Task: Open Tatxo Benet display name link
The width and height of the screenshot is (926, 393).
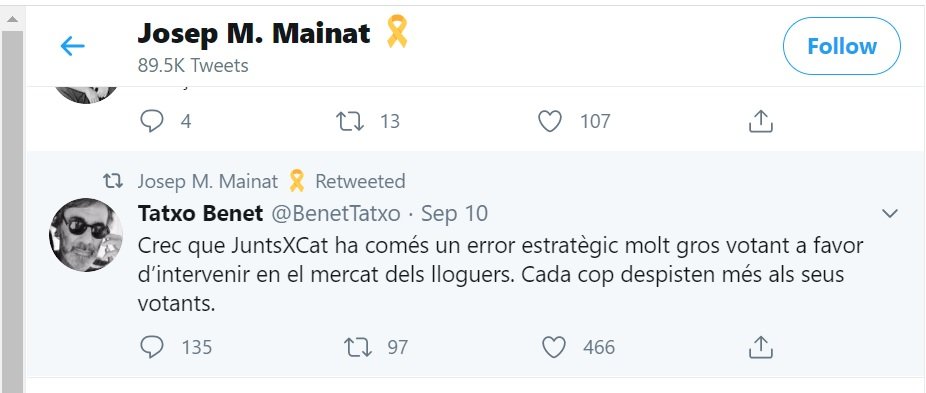Action: tap(200, 213)
